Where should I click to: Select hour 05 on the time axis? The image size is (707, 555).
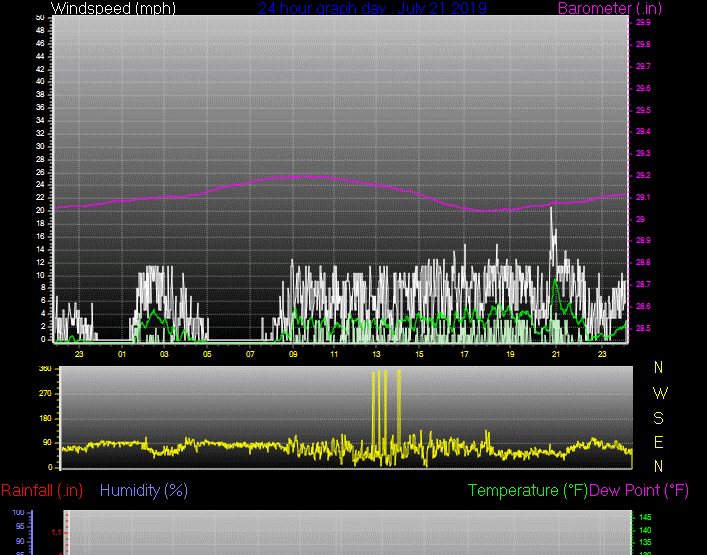pos(207,354)
